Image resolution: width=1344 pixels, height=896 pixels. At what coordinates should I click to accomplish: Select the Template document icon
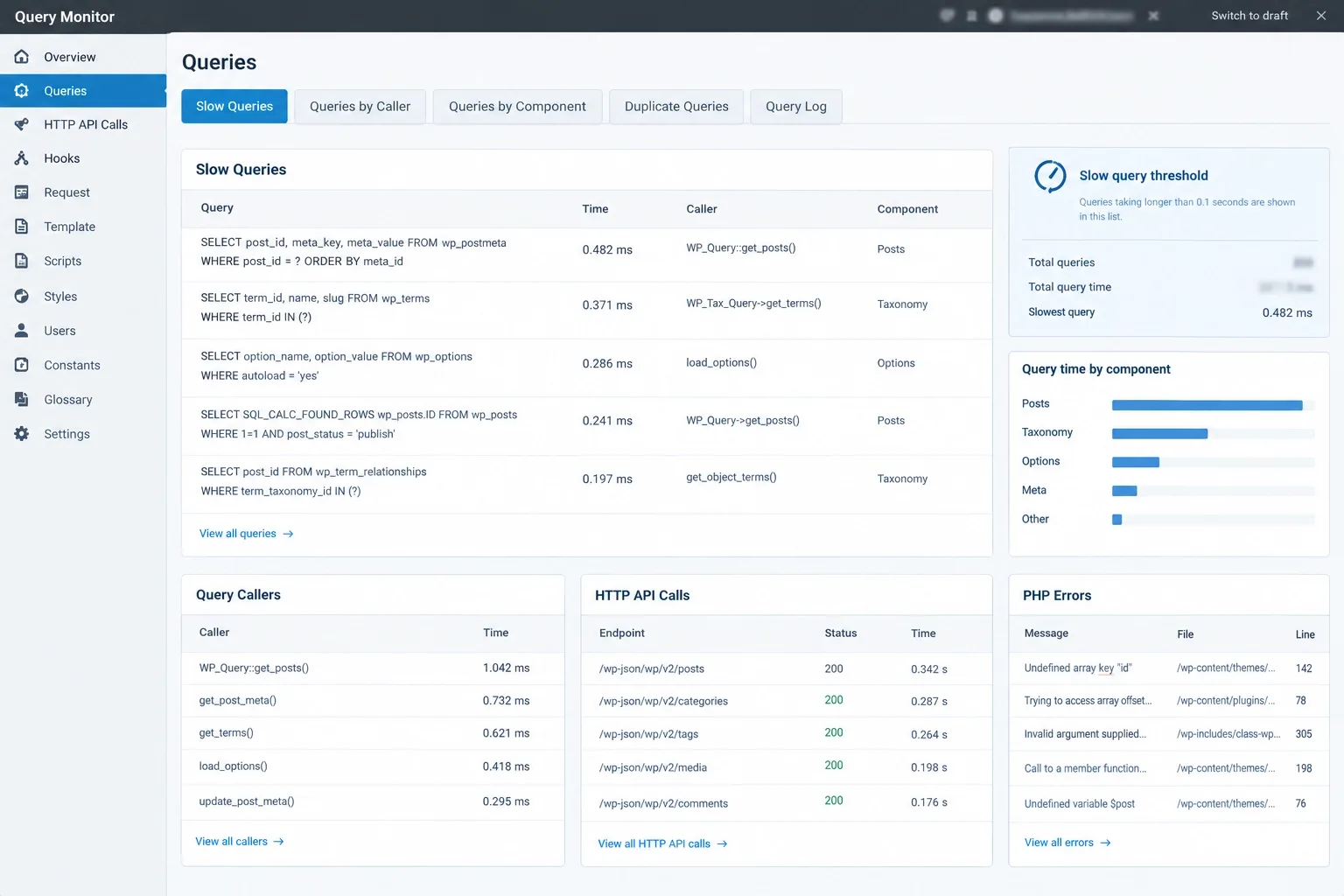[x=22, y=227]
